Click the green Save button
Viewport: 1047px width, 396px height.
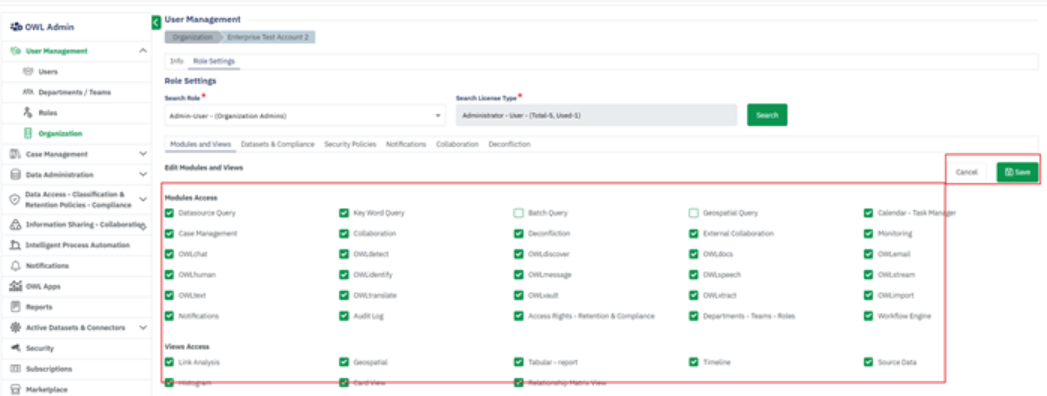1018,172
